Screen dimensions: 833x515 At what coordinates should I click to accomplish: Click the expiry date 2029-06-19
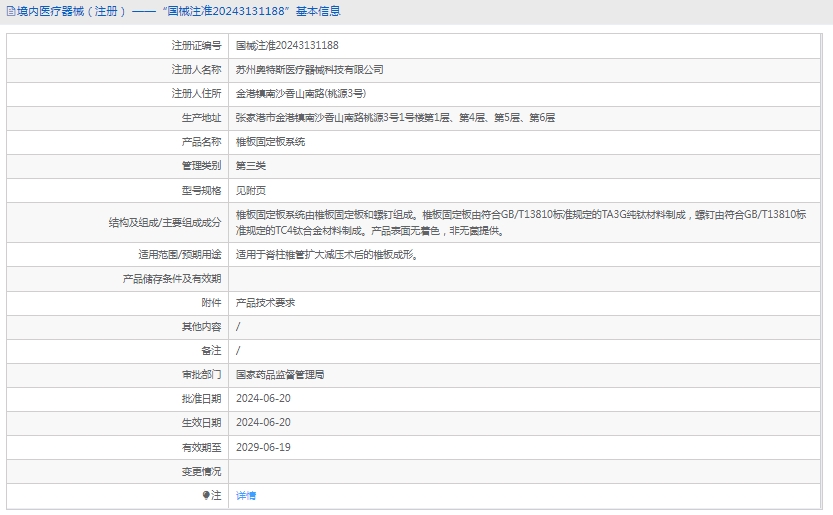pos(263,447)
